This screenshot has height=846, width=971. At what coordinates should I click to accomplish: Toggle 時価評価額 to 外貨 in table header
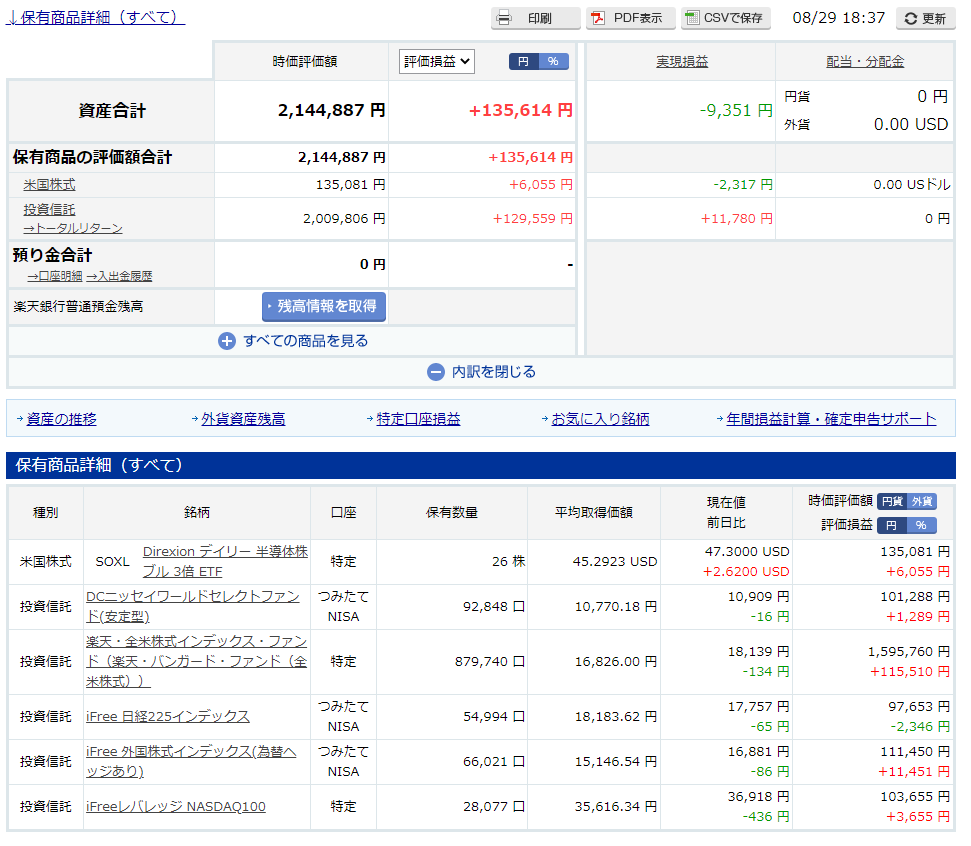coord(922,501)
